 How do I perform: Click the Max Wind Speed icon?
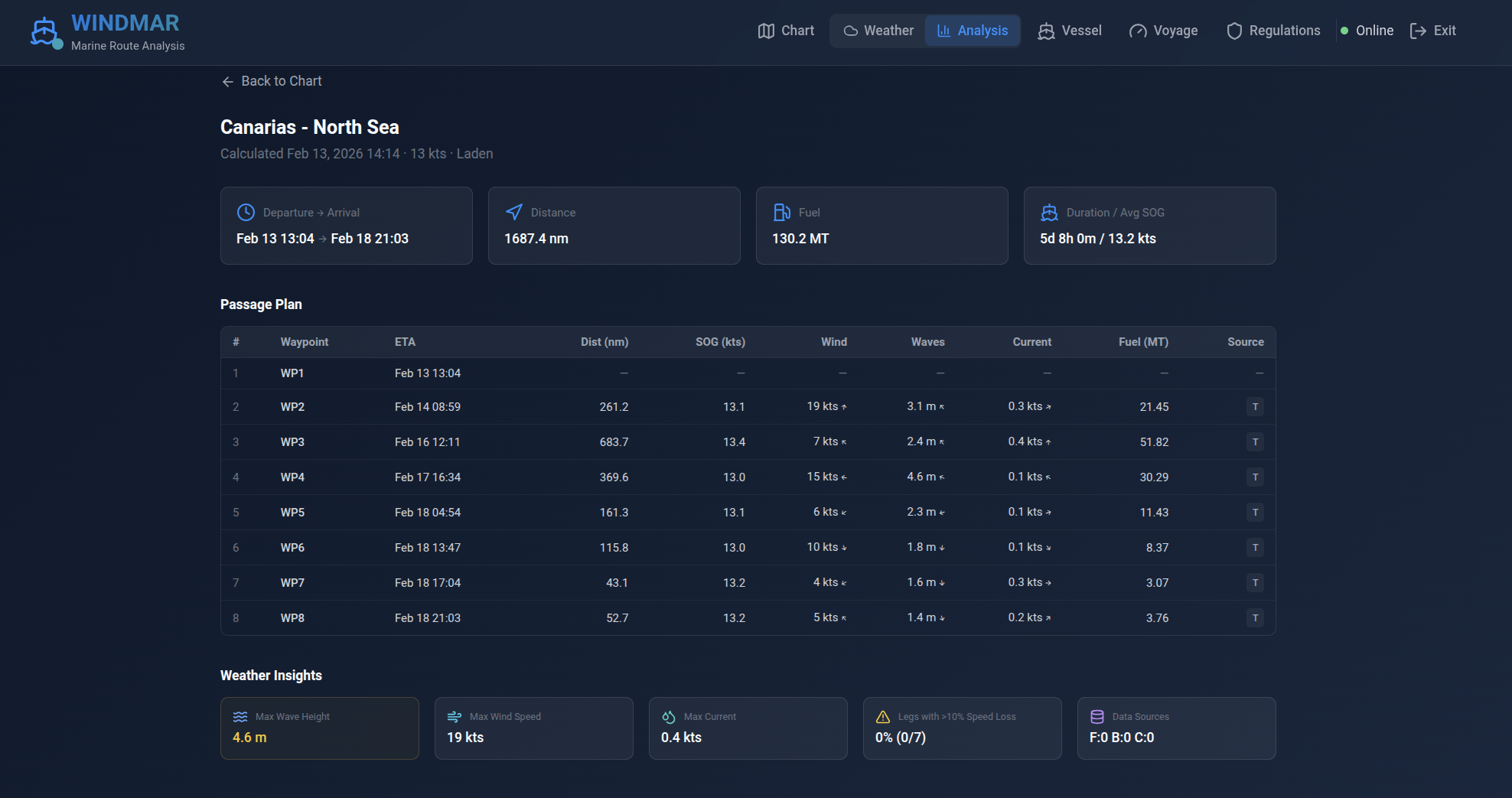pos(455,717)
